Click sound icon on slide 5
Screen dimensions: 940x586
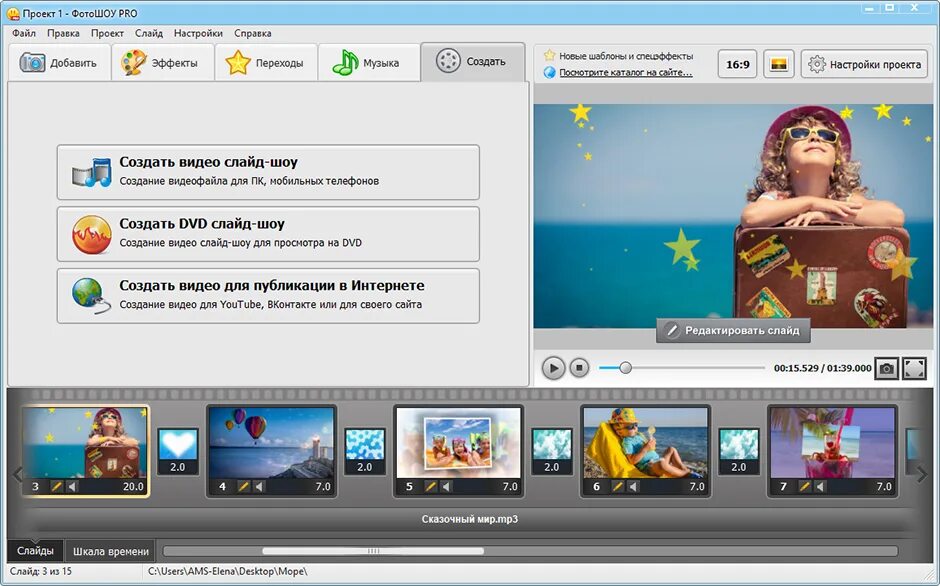[x=446, y=486]
